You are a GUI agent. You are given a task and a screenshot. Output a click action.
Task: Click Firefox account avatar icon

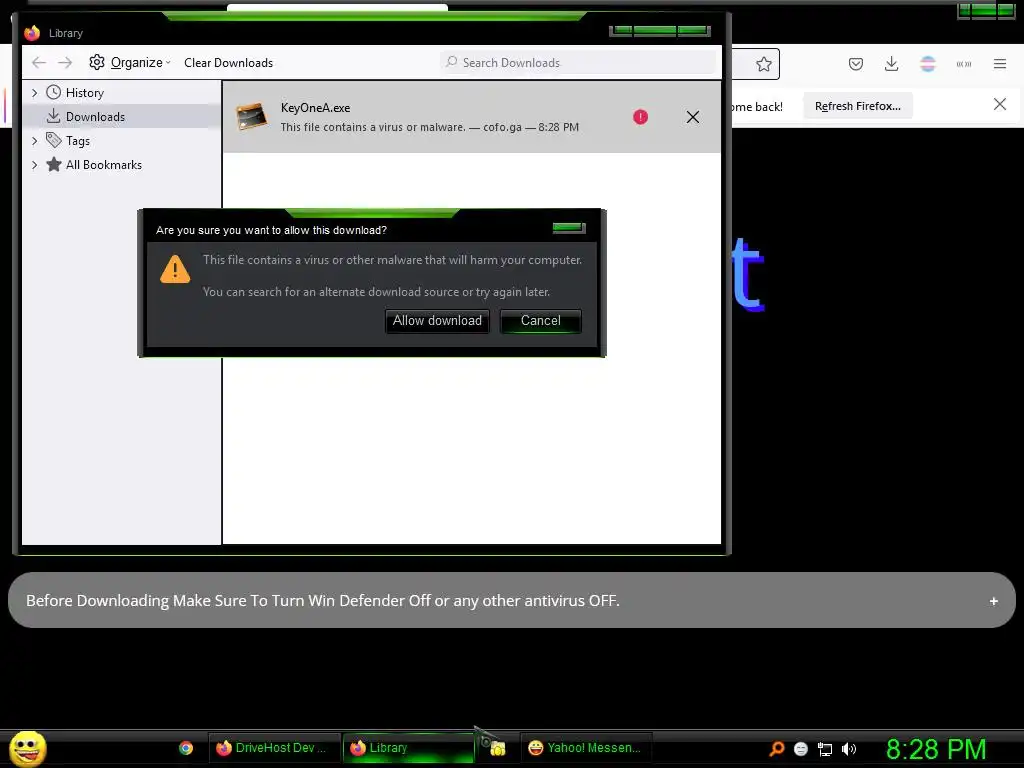tap(927, 63)
